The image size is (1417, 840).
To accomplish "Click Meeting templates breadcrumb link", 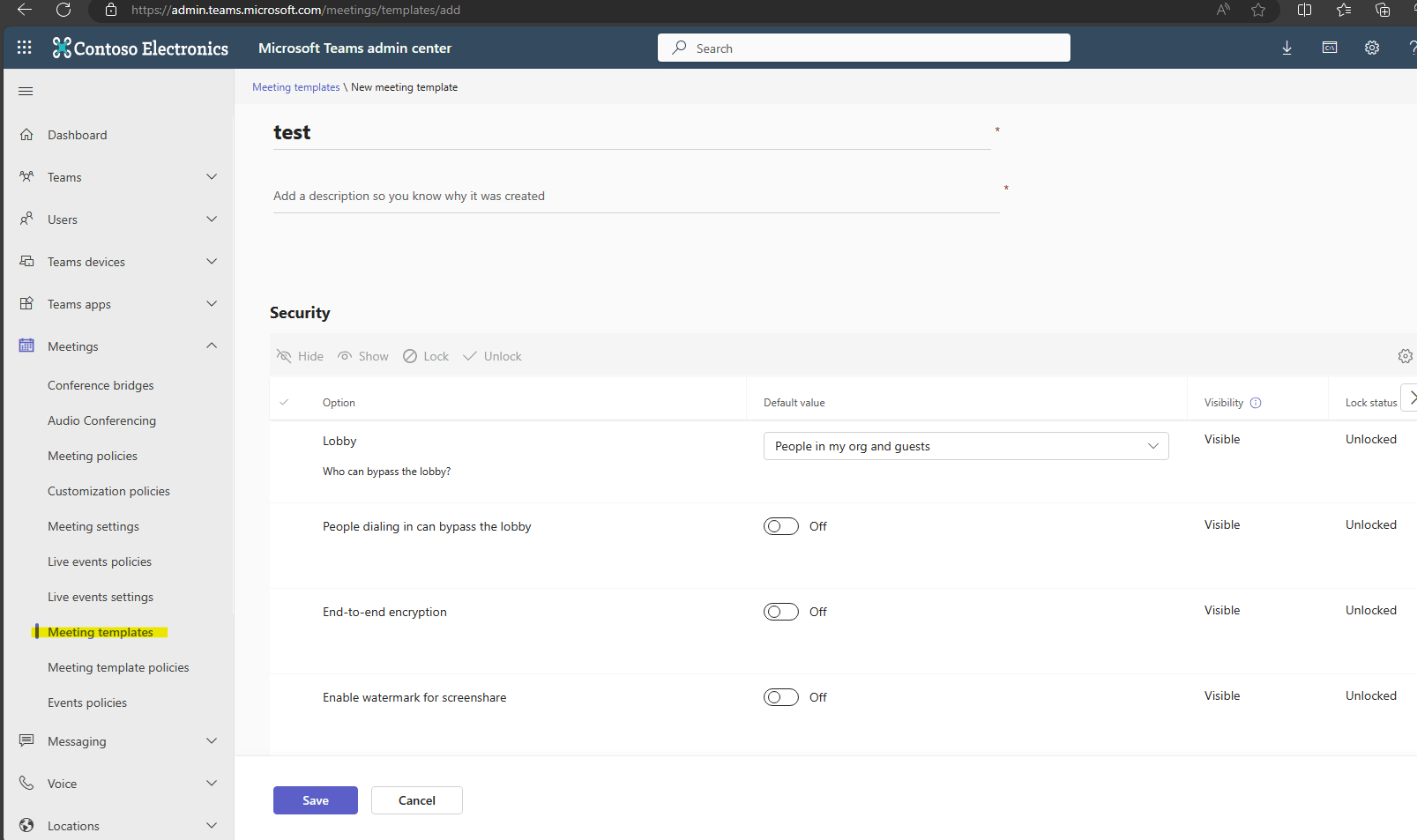I will point(295,87).
